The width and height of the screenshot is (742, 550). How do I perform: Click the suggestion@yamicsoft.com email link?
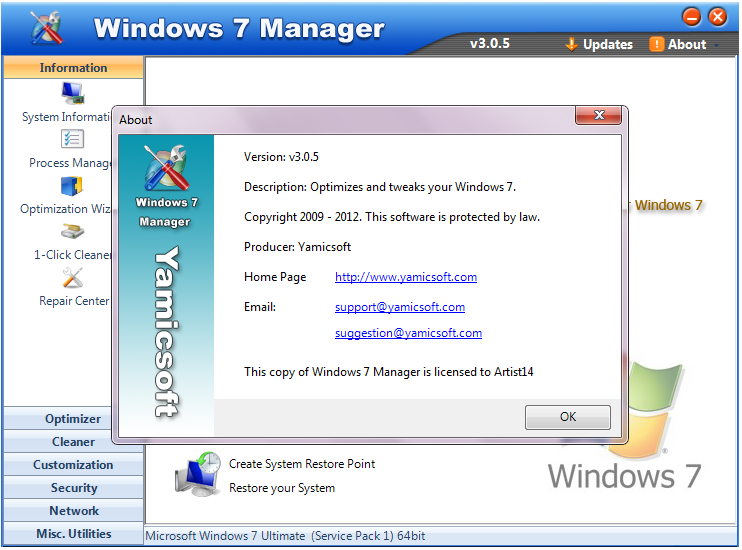408,333
